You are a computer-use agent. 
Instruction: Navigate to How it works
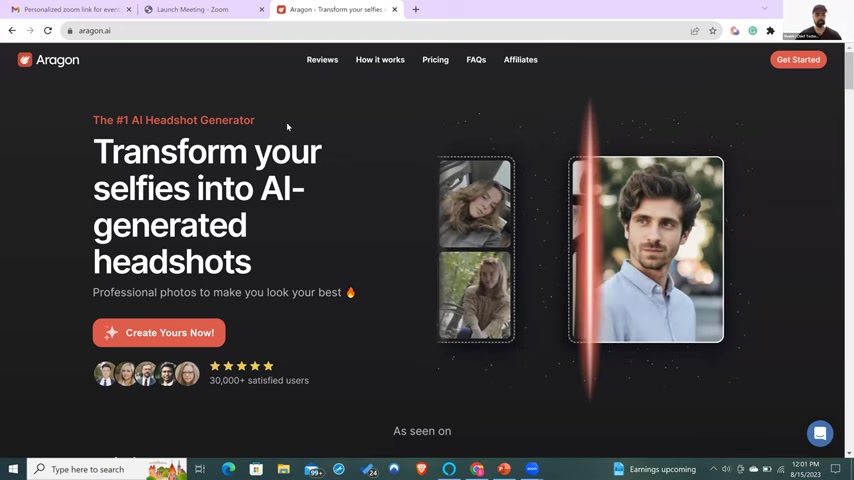click(x=380, y=60)
